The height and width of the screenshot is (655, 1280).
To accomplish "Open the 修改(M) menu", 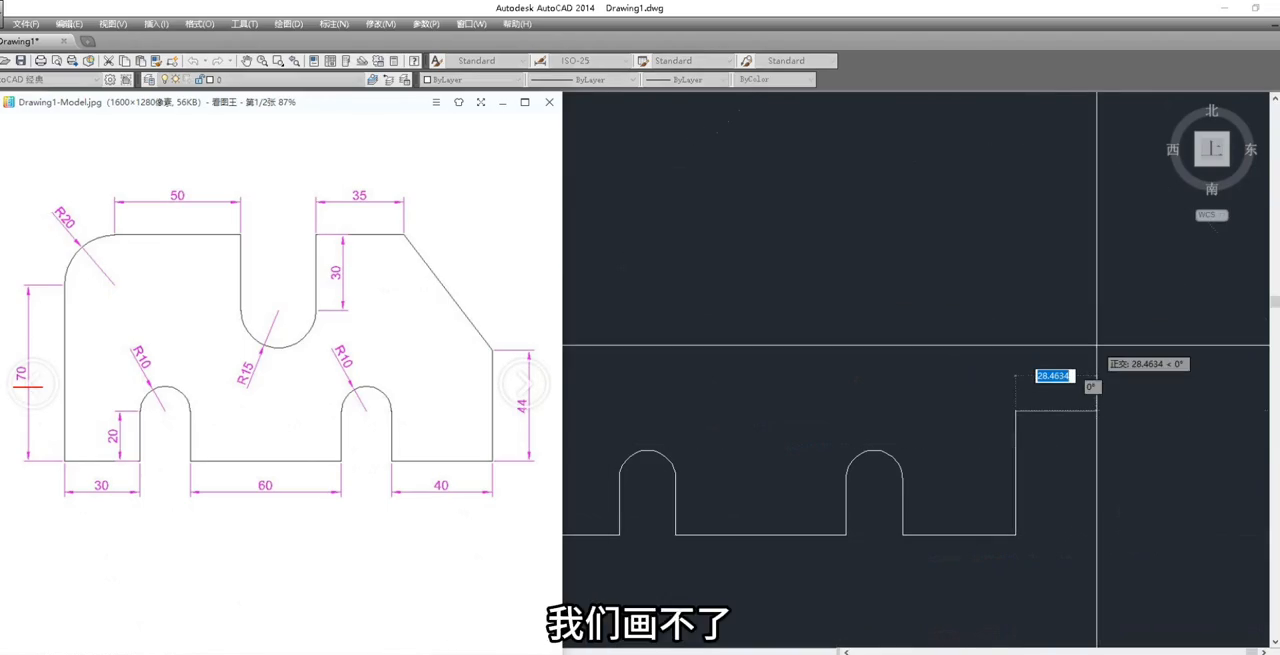I will click(380, 24).
